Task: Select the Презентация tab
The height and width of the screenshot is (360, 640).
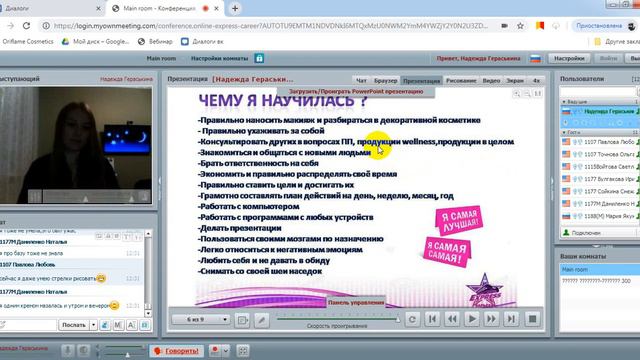Action: pos(422,80)
